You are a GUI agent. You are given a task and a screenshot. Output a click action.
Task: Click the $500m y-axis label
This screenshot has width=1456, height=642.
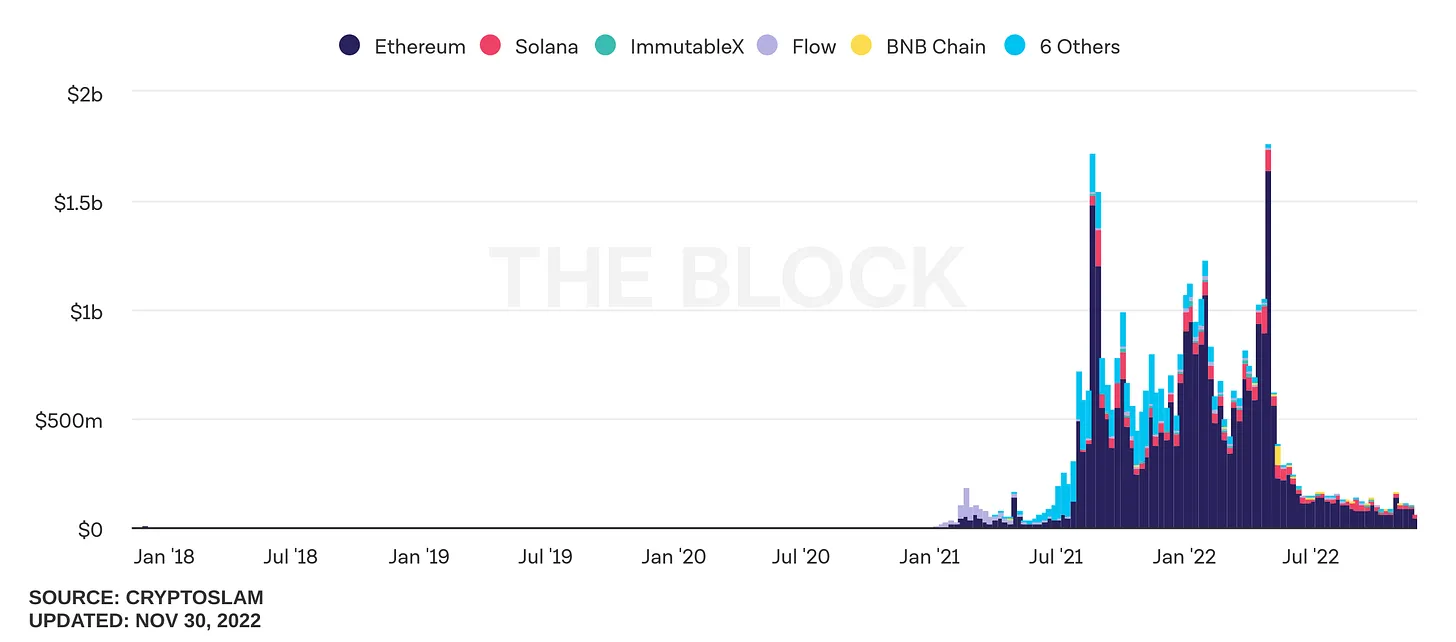69,420
